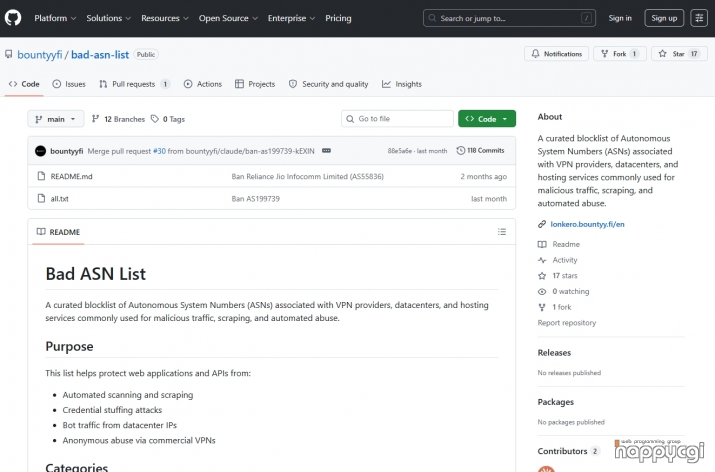Viewport: 715px width, 472px height.
Task: Open 12 Branches list
Action: (x=118, y=119)
